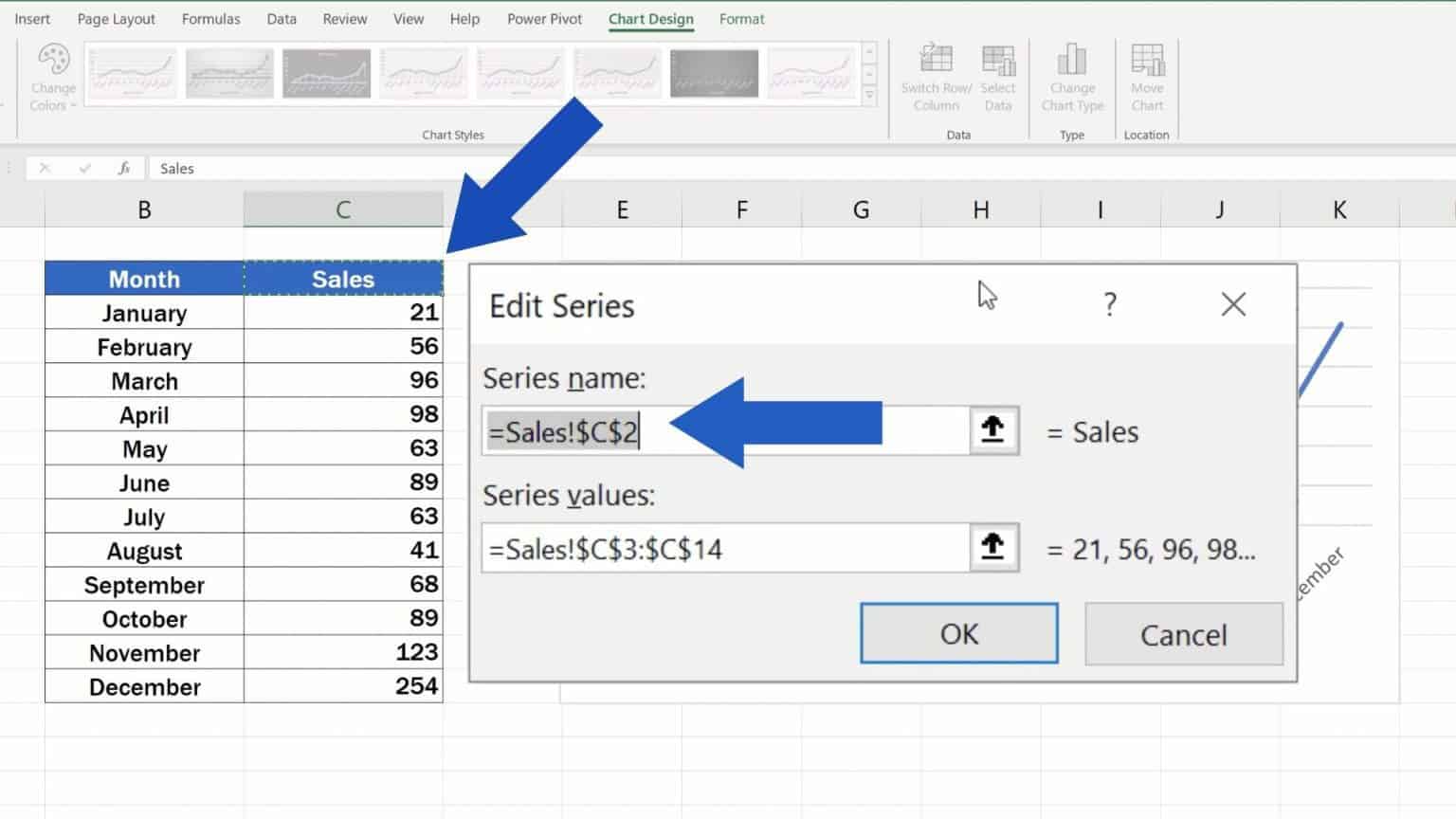
Task: Open the Power Pivot tab
Action: [x=543, y=18]
